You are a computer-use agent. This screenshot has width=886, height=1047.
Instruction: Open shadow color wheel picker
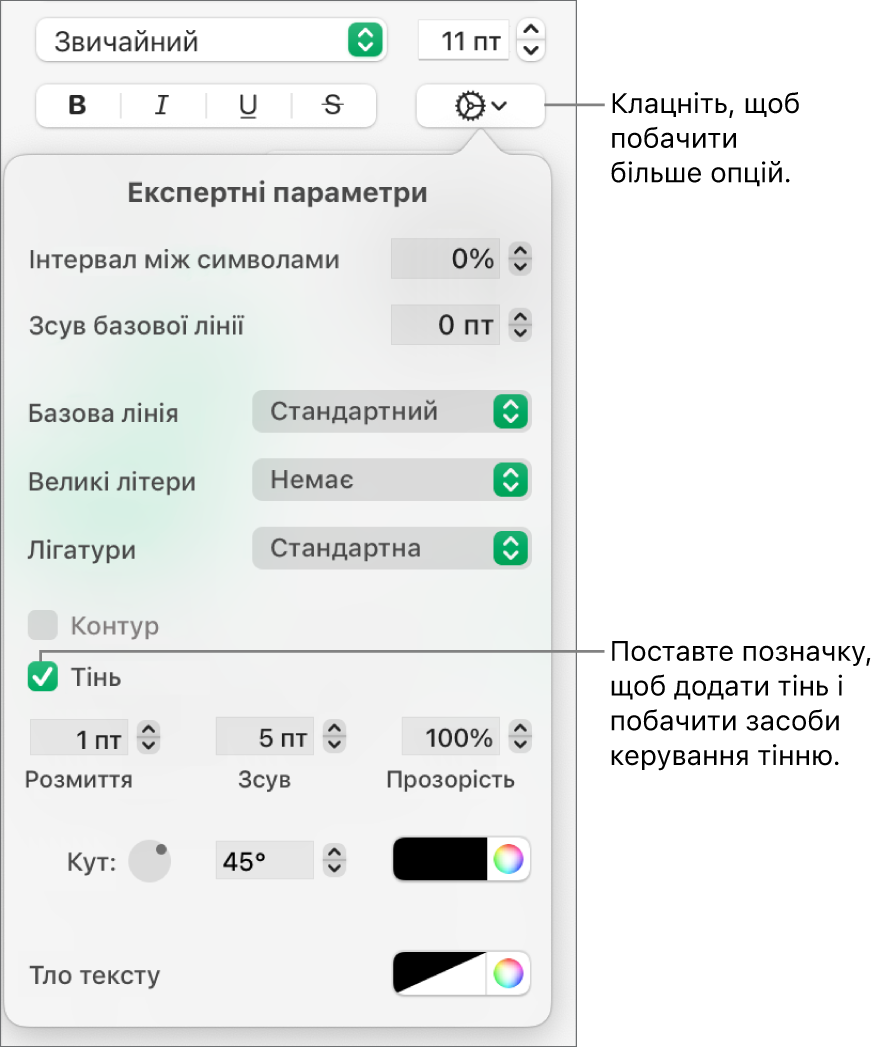tap(508, 859)
